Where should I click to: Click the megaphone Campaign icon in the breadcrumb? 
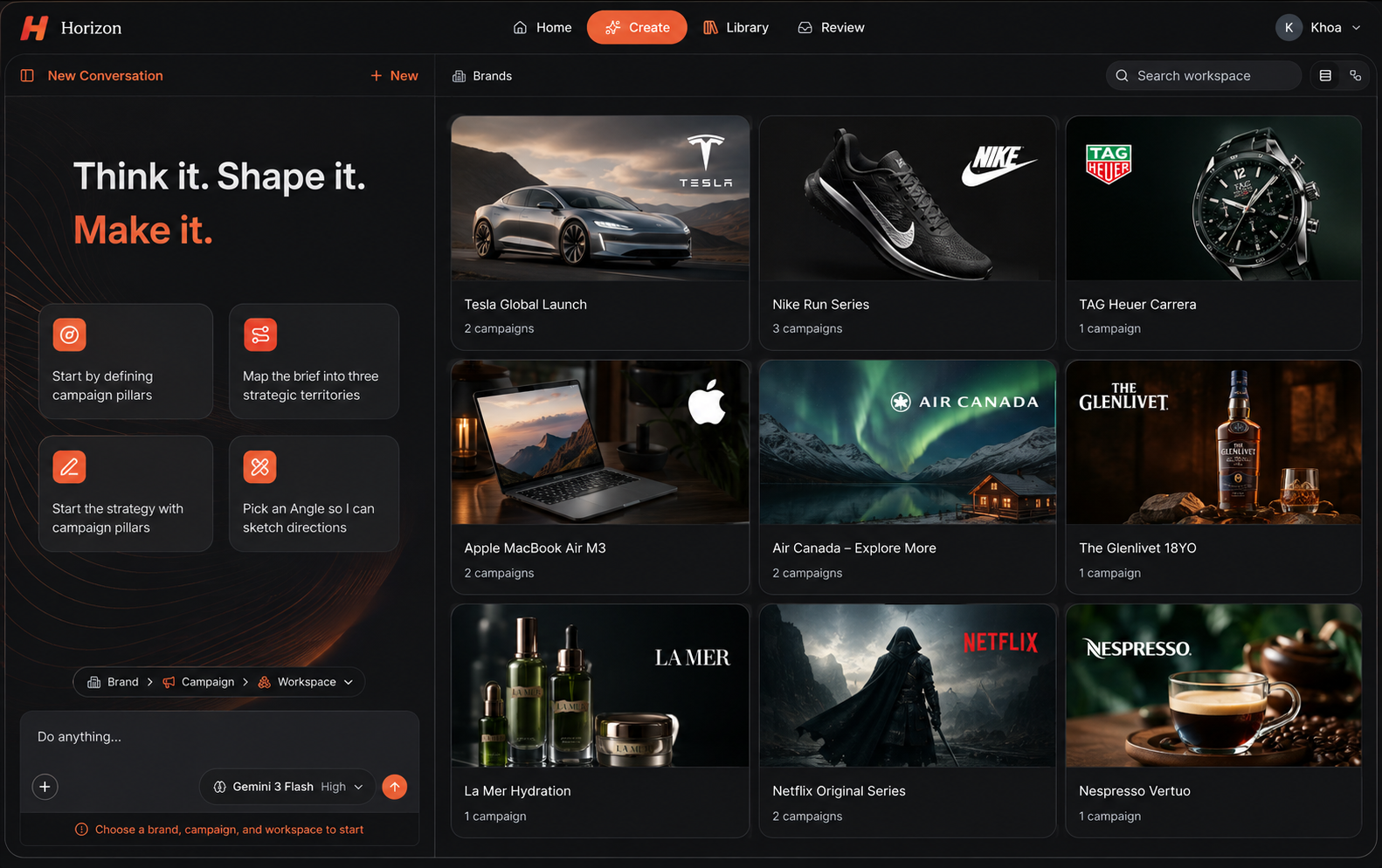coord(169,682)
